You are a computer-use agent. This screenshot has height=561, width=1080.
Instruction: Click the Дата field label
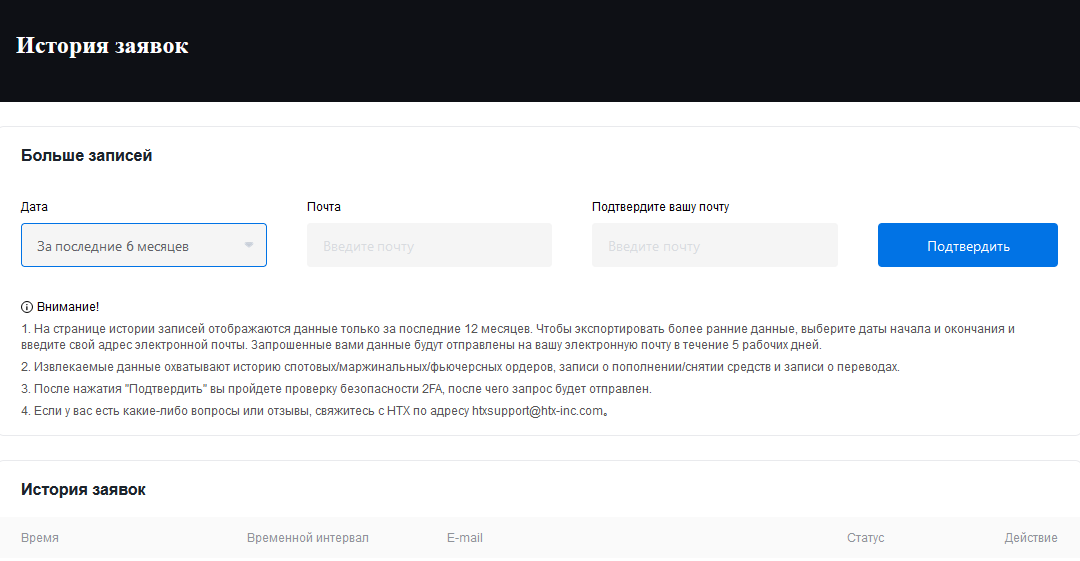pyautogui.click(x=34, y=207)
